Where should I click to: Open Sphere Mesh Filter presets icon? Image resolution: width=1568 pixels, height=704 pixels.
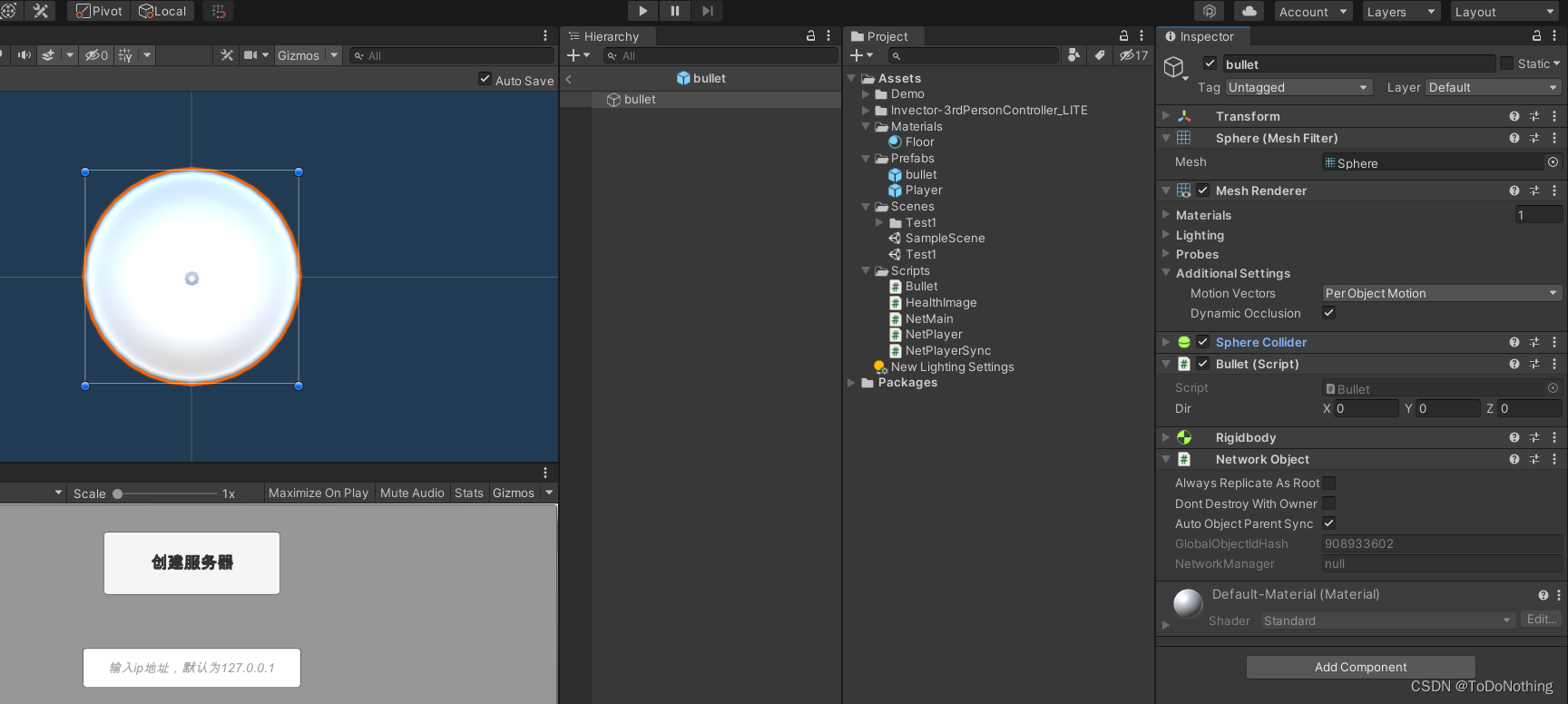point(1534,138)
